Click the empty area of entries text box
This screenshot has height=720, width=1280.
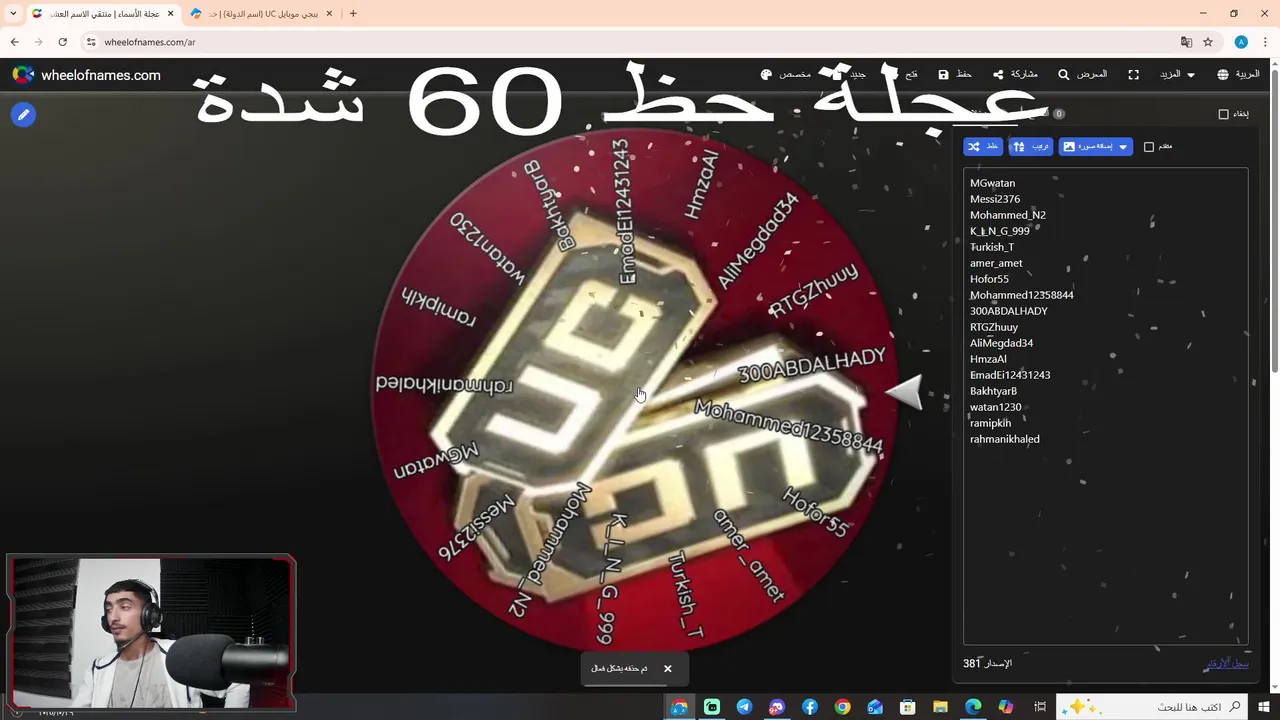pos(1105,545)
